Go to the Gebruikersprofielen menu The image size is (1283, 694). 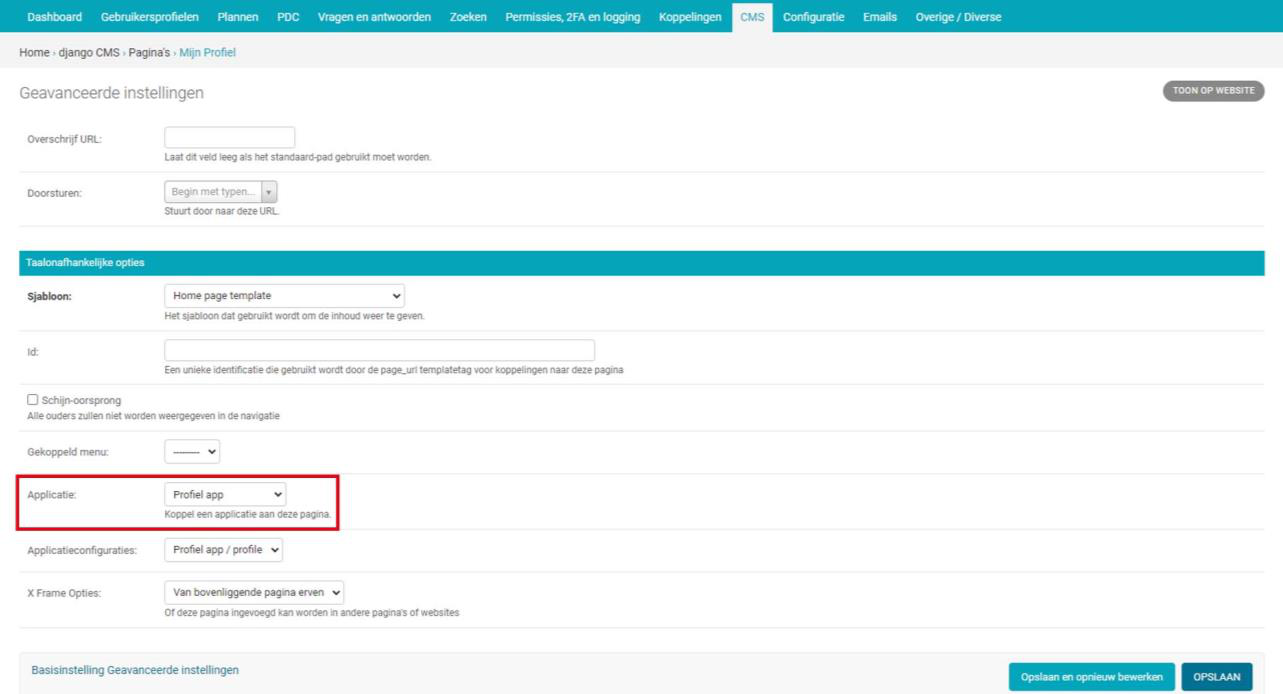click(149, 17)
